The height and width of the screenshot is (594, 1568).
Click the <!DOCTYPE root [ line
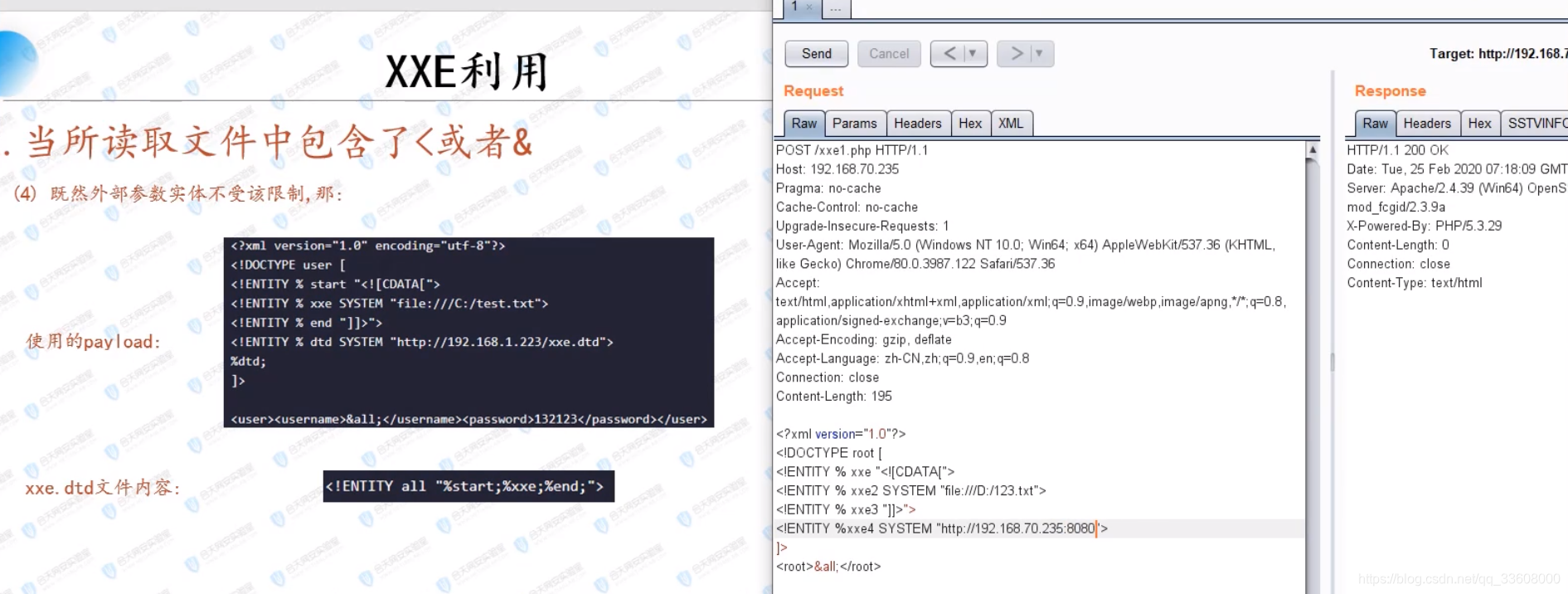[829, 453]
